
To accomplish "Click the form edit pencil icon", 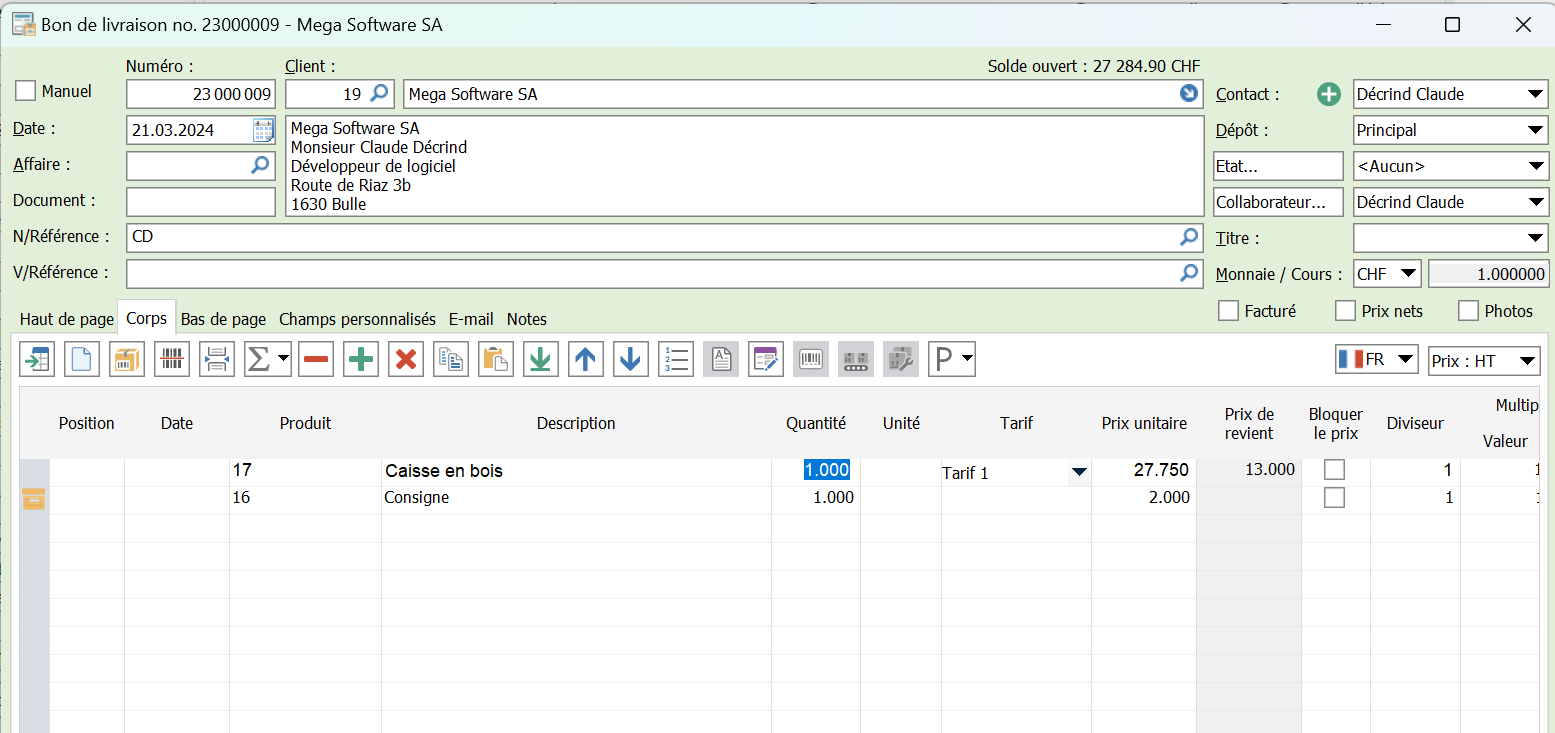I will click(766, 359).
